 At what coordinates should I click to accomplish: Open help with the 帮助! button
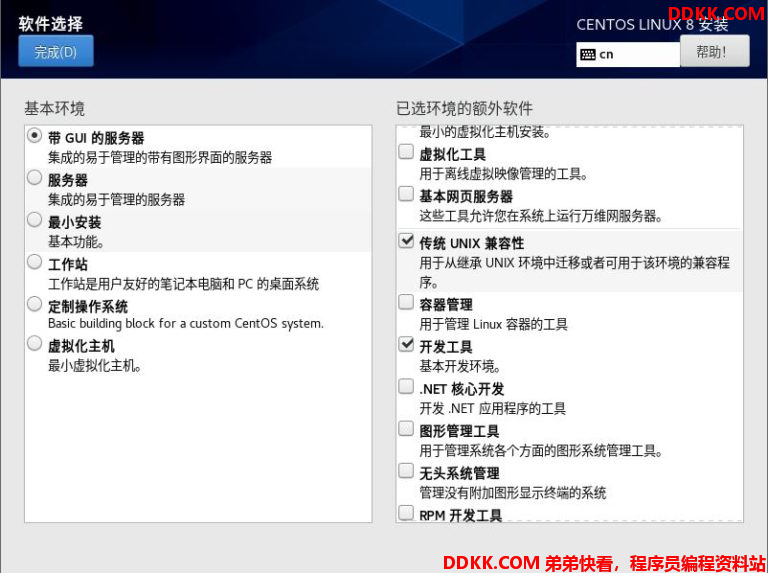[715, 51]
